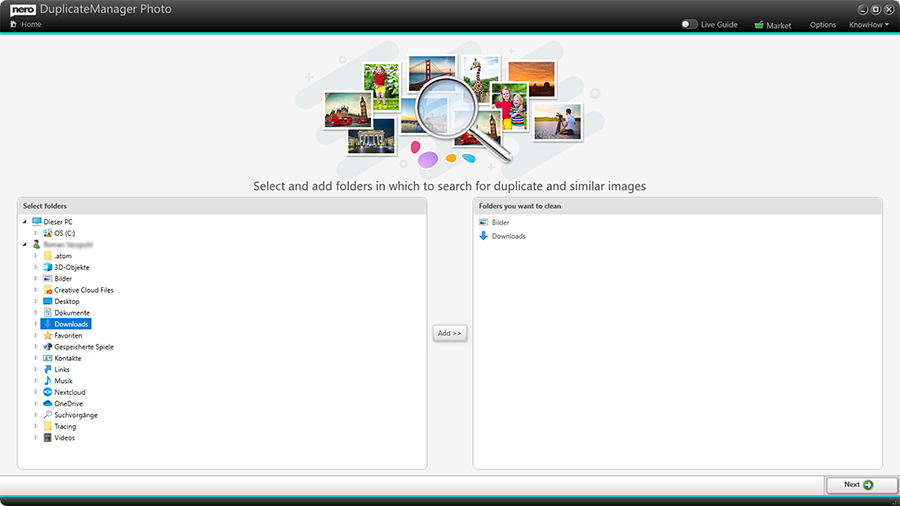Select the Favoriten star icon
The height and width of the screenshot is (506, 900).
pos(48,336)
